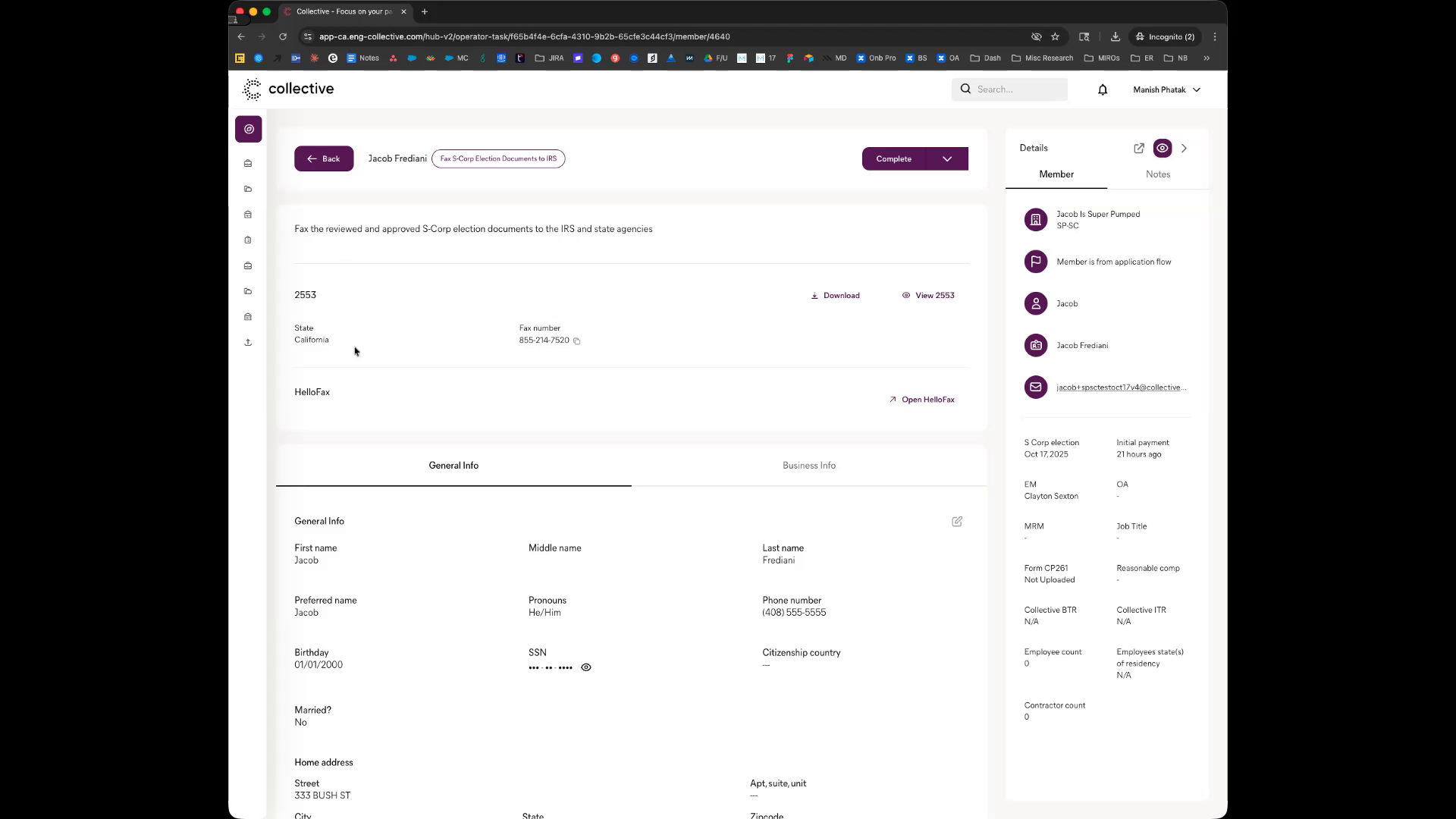The image size is (1456, 819).
Task: Switch to the Business Info tab
Action: pos(808,466)
